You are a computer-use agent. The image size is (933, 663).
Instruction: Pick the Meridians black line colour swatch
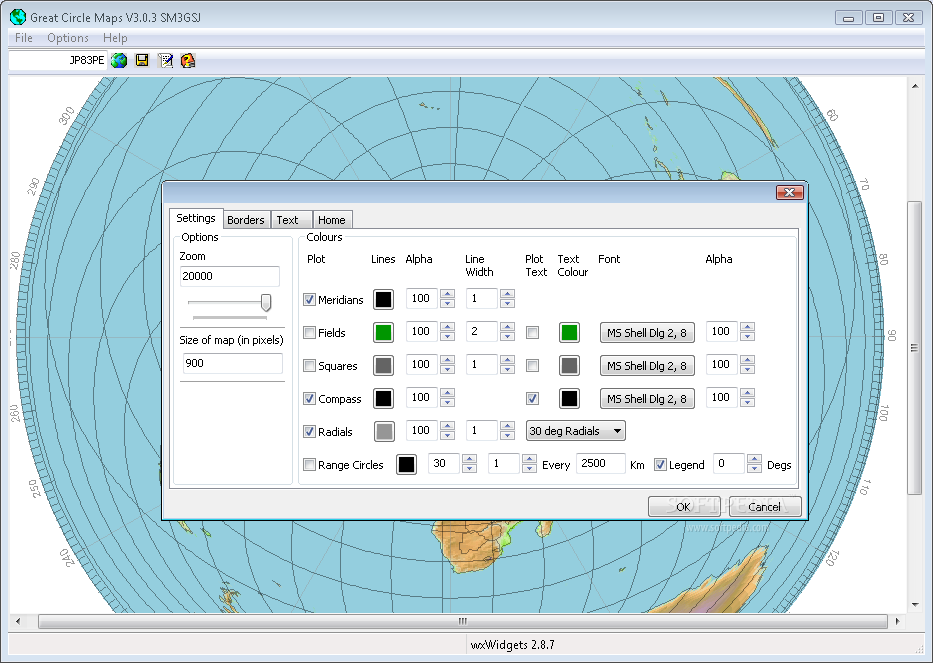pos(383,299)
